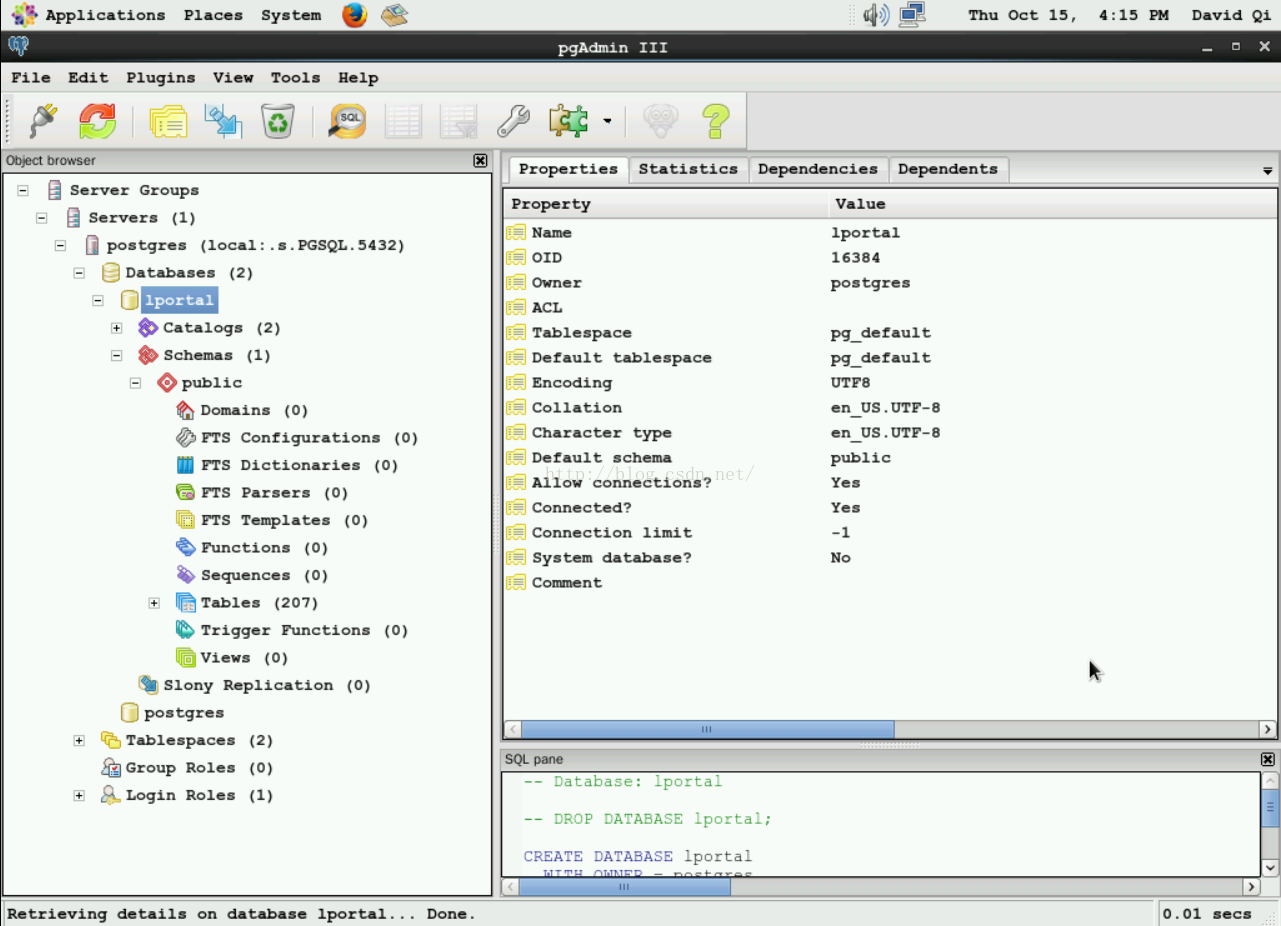Expand the Login Roles (1) node

click(79, 795)
